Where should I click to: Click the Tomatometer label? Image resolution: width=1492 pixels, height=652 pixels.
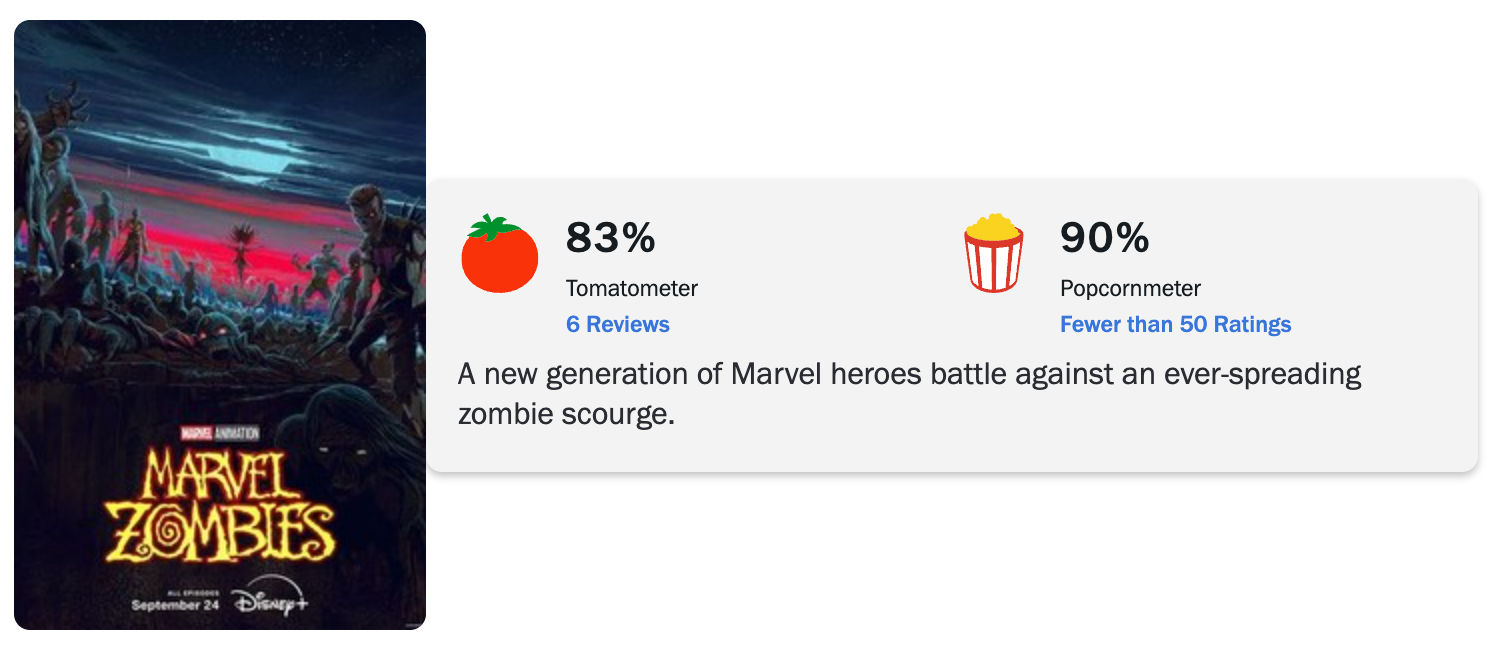(631, 288)
